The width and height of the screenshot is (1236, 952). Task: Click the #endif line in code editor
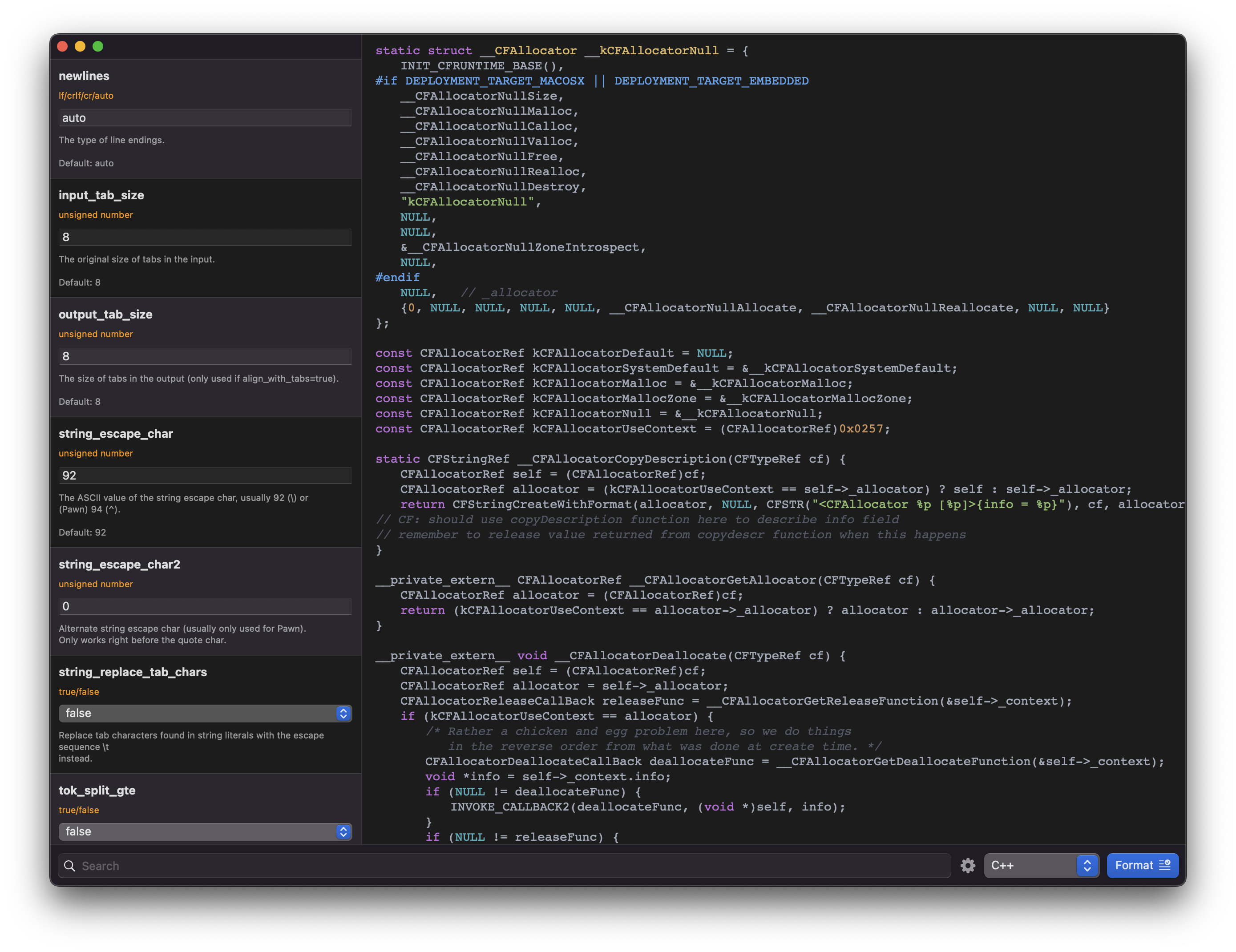[397, 277]
